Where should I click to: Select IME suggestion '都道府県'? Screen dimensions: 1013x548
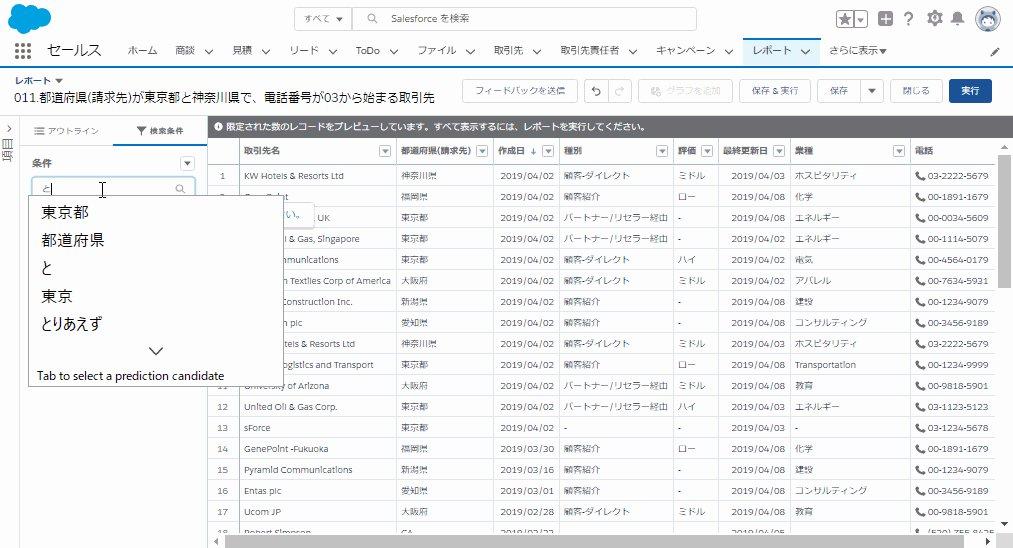72,240
